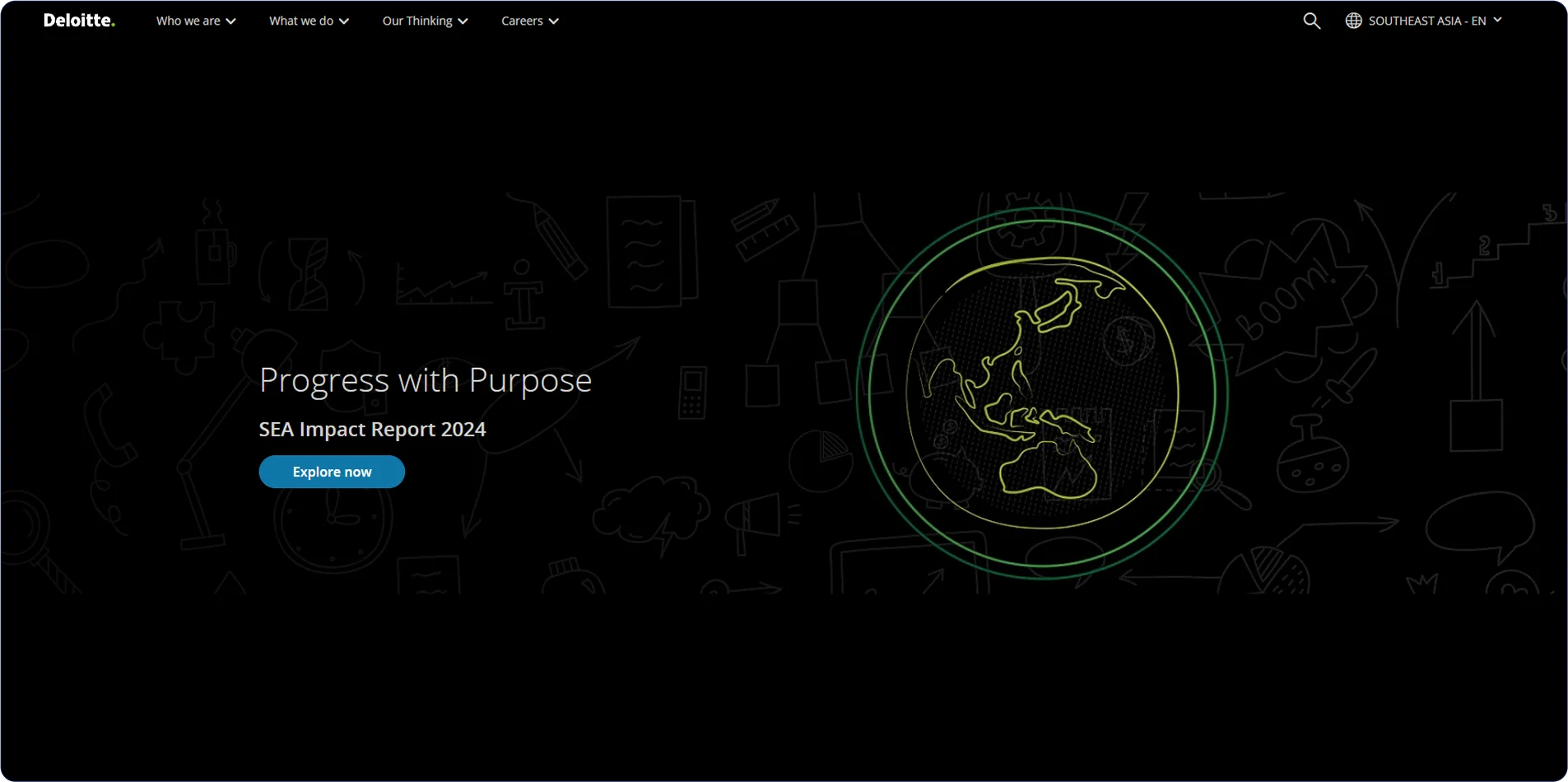Click the world icon before SOUTHEAST ASIA - EN

click(1352, 20)
